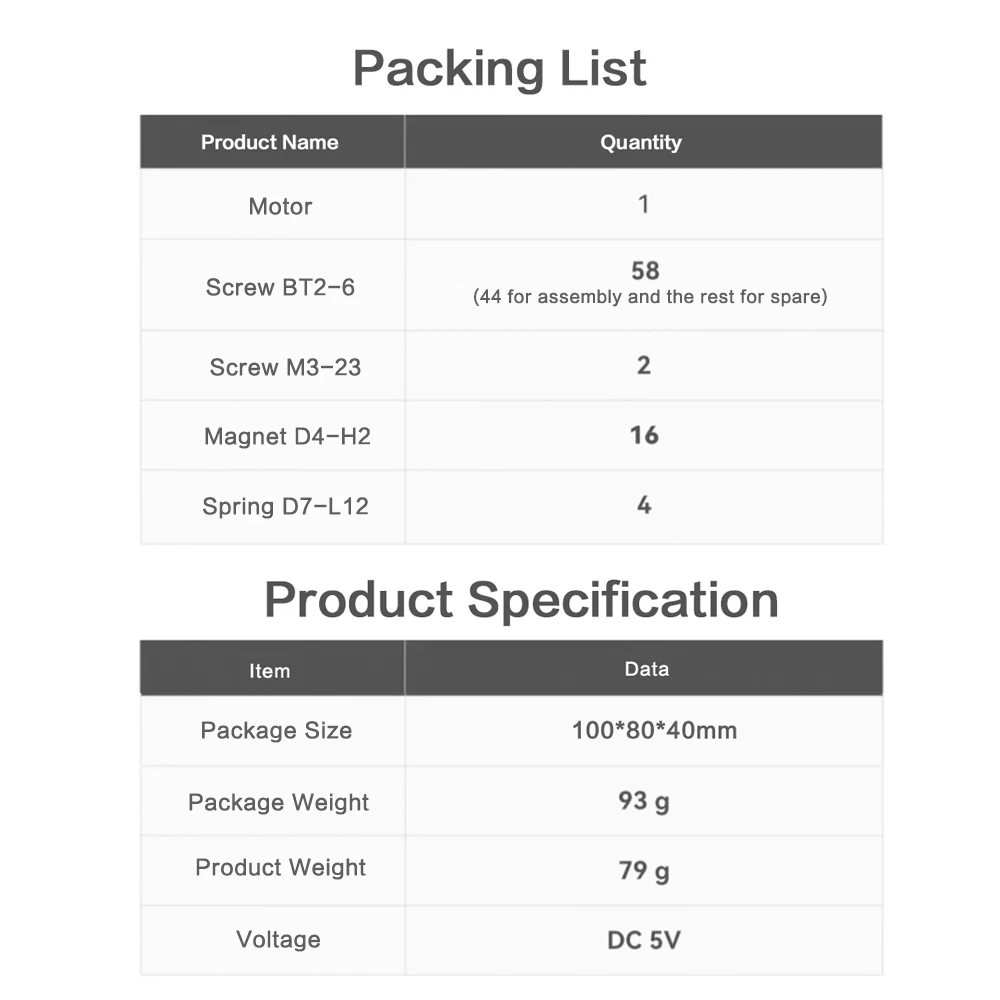Click the Item column header
1000x1000 pixels.
pos(270,671)
